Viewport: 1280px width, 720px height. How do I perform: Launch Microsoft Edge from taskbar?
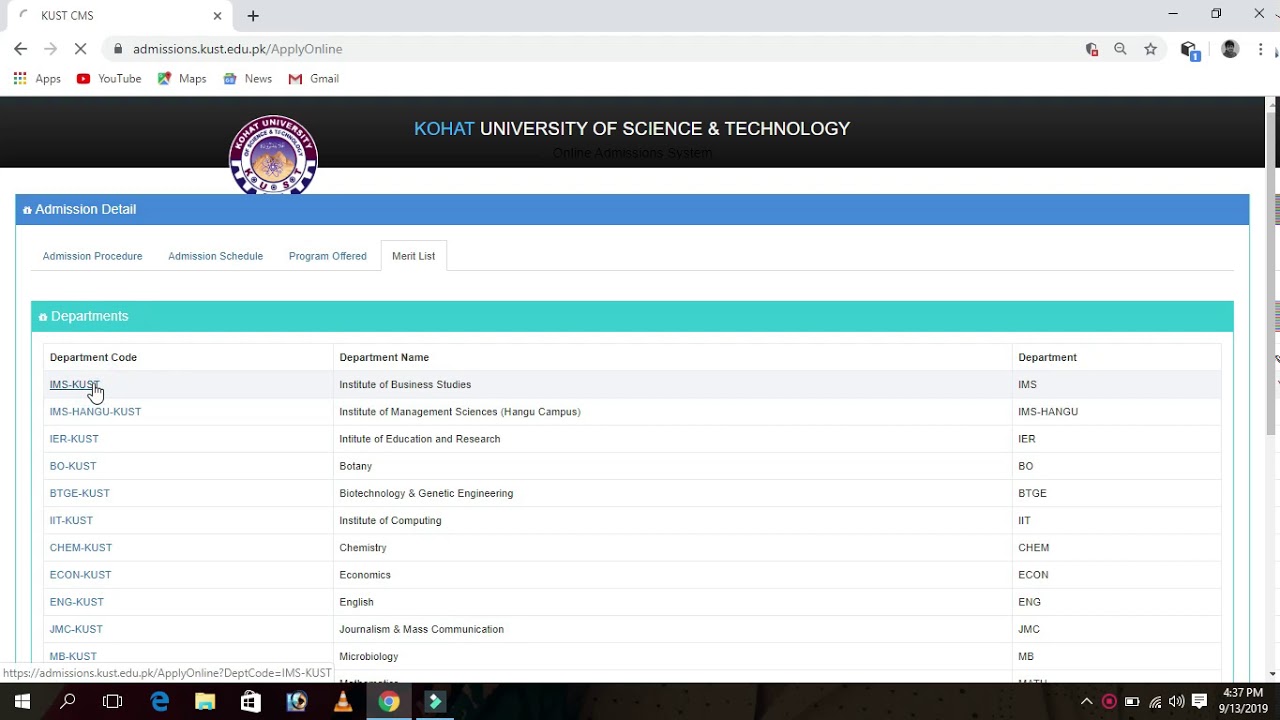pyautogui.click(x=160, y=702)
